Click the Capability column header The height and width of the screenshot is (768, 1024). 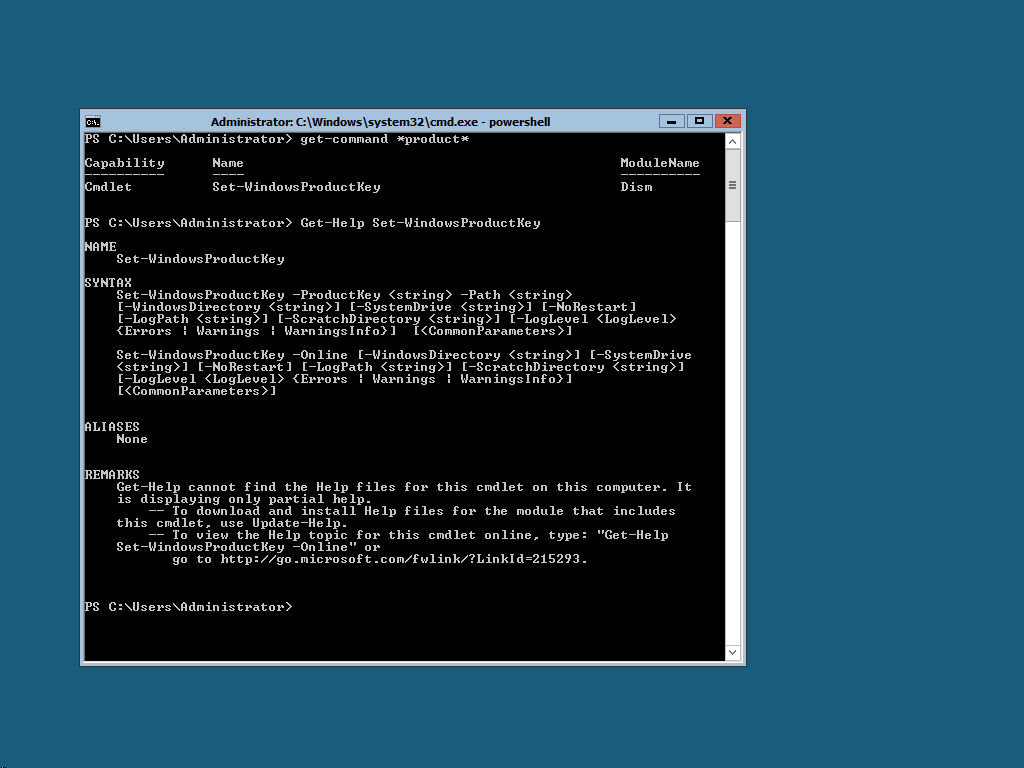click(x=124, y=163)
